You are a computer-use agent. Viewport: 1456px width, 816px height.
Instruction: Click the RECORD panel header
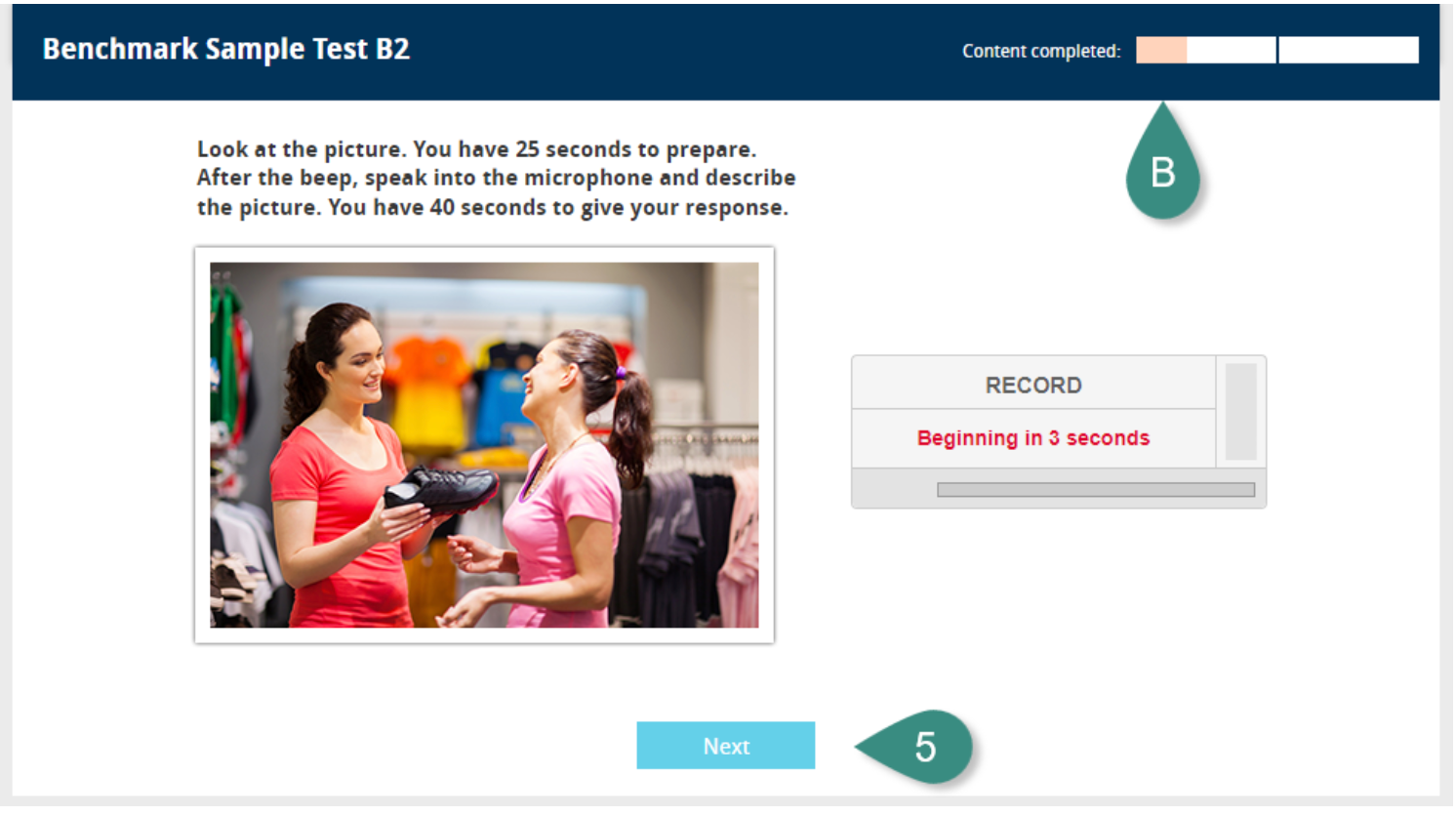pyautogui.click(x=1033, y=384)
